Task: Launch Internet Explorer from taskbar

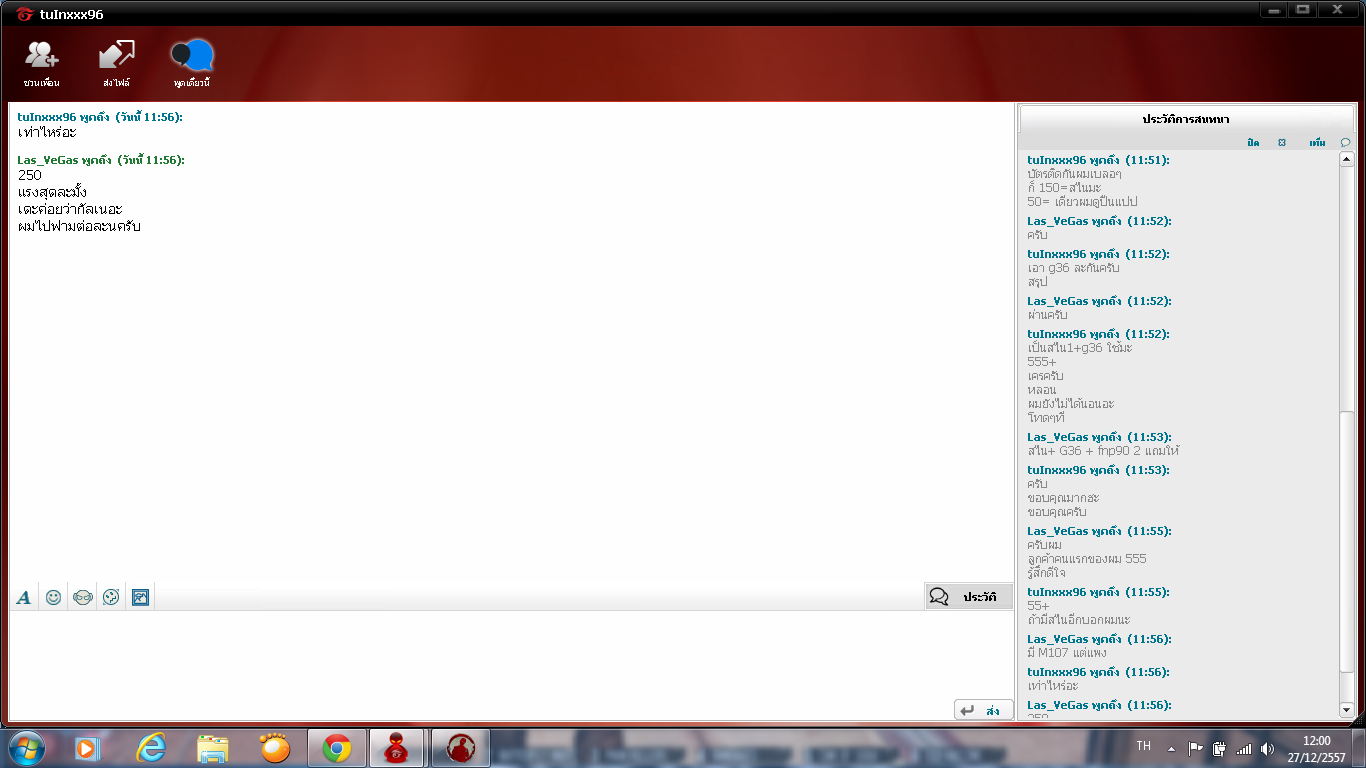Action: pos(151,748)
